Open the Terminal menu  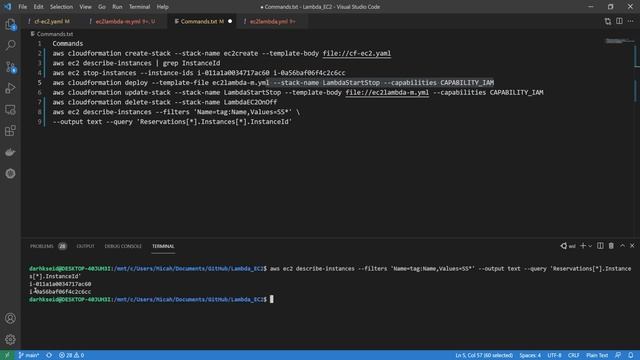(140, 7)
